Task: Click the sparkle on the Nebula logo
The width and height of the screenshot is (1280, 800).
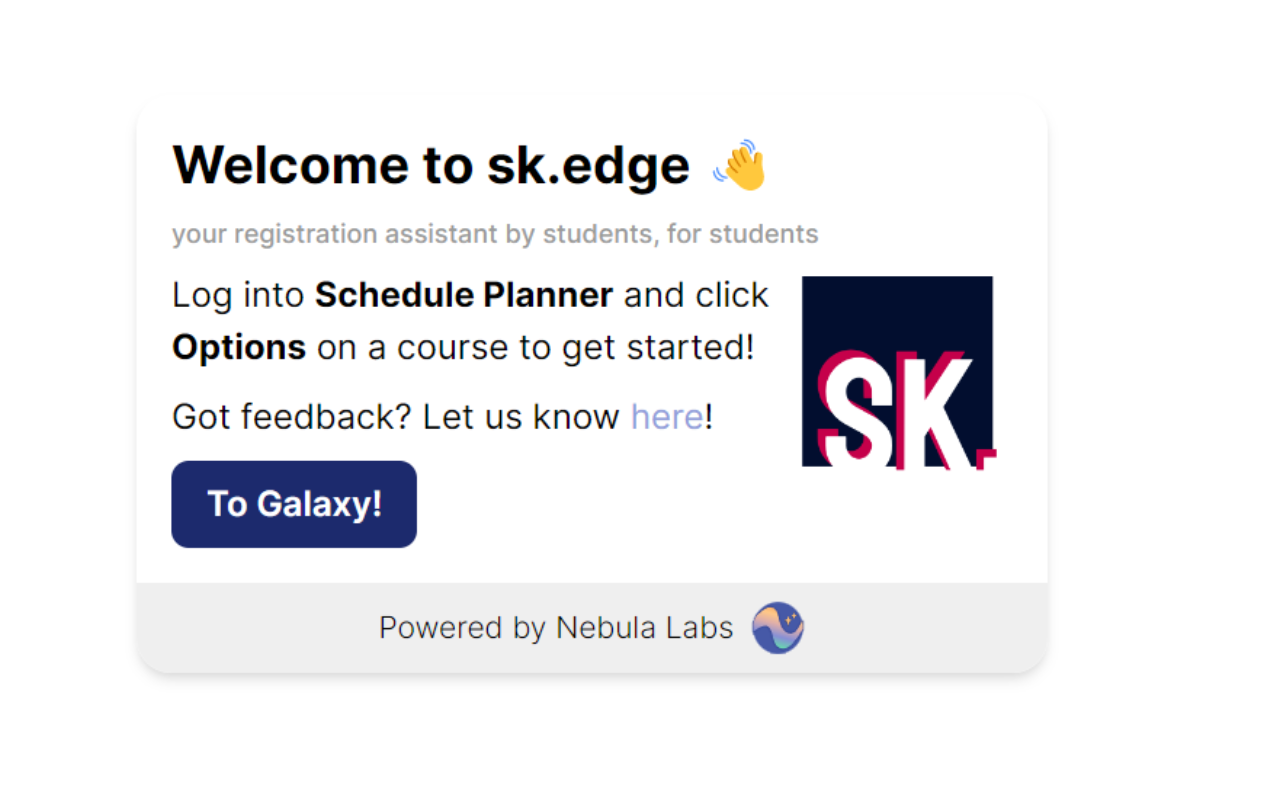Action: (790, 618)
